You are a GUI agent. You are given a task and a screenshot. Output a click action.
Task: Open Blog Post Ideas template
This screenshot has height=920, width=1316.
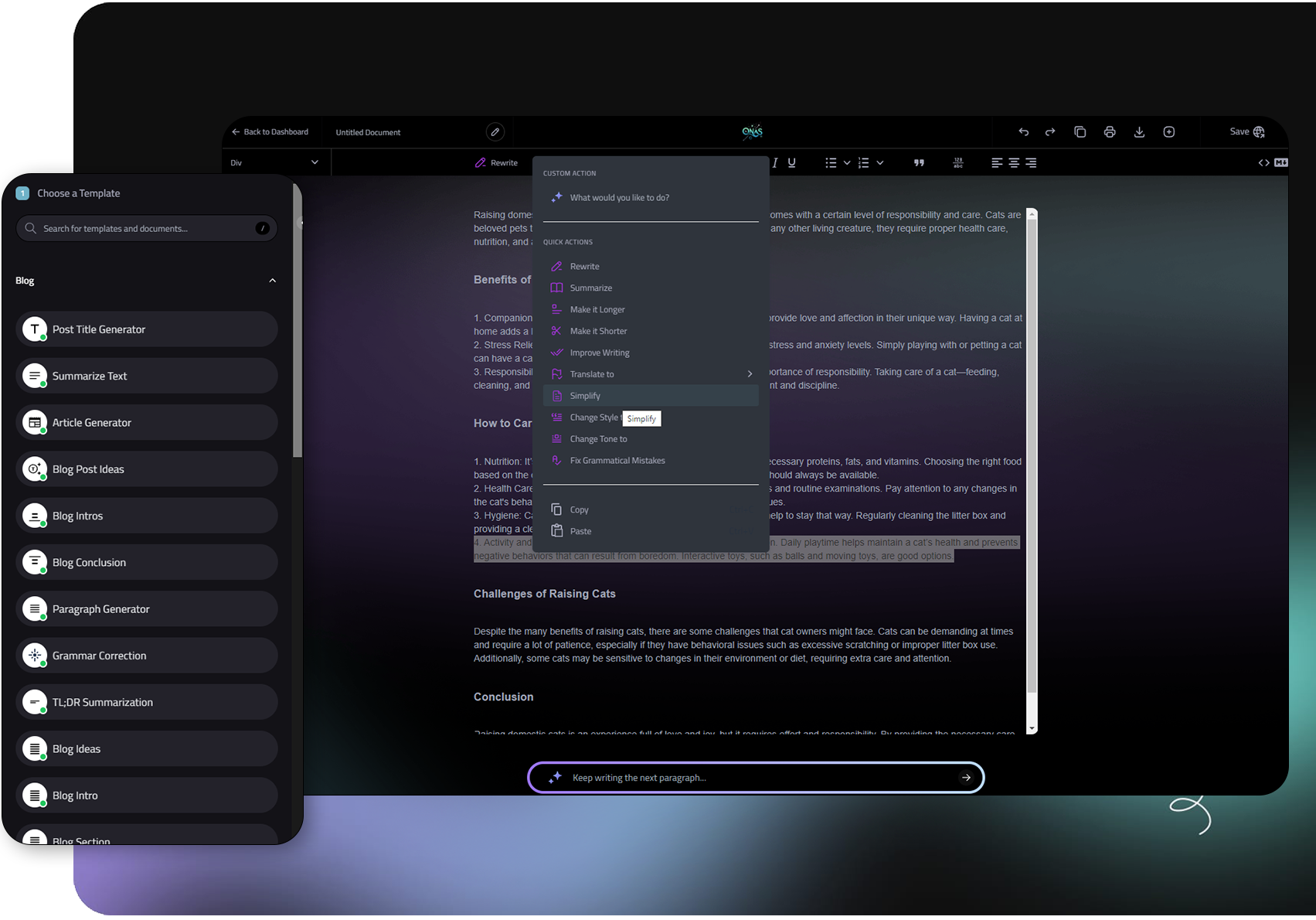pos(147,469)
